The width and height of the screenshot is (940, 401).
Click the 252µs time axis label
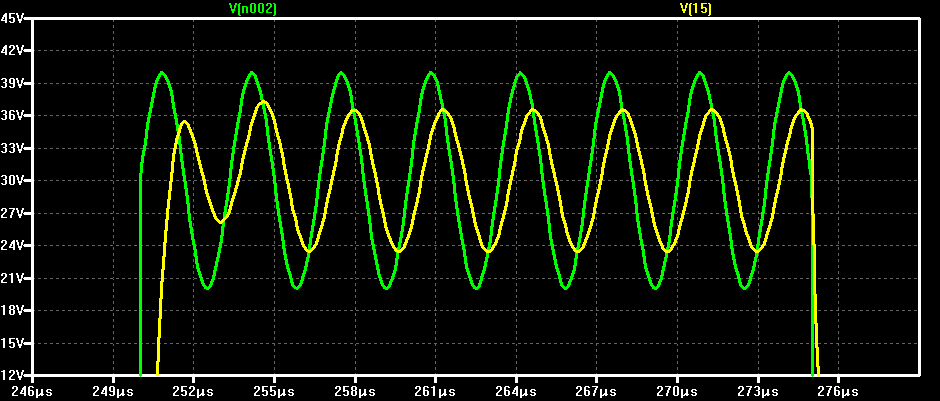click(x=193, y=391)
